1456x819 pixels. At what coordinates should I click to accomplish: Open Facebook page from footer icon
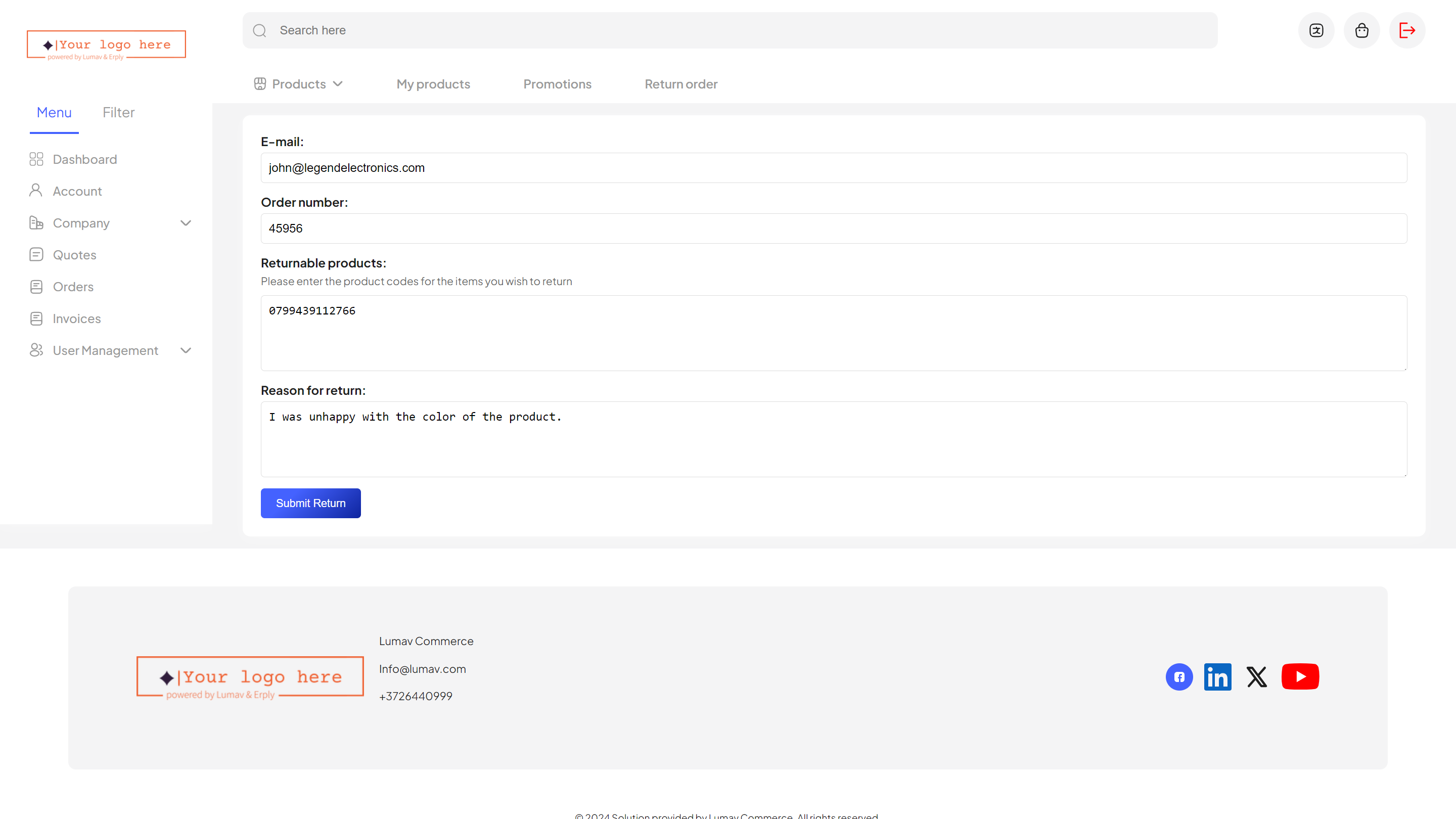(1179, 676)
